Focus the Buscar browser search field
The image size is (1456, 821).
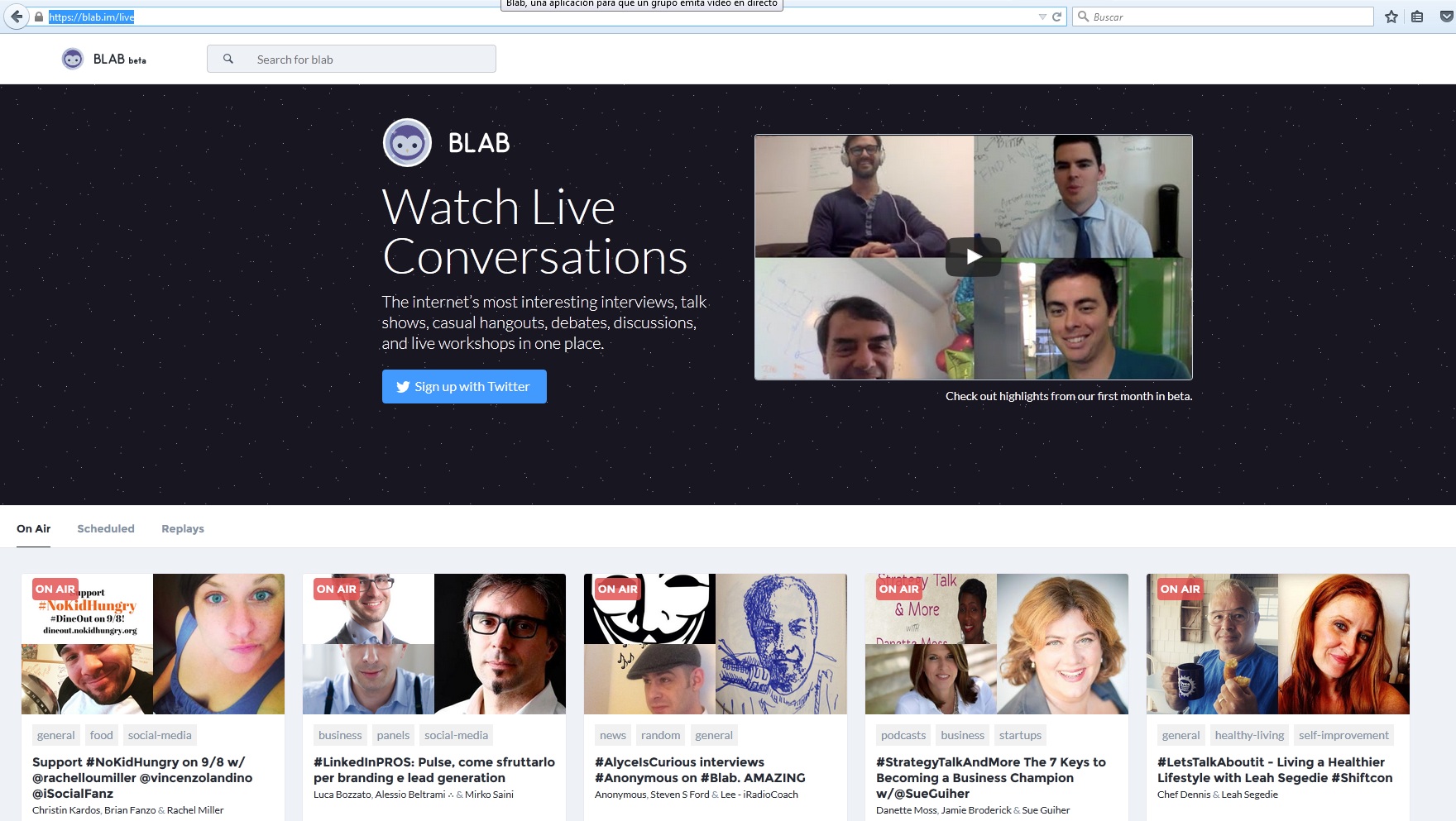1223,17
